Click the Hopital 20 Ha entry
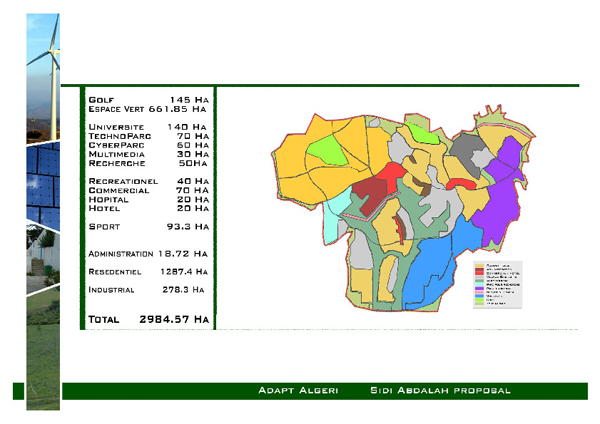This screenshot has height=424, width=600. (x=147, y=199)
